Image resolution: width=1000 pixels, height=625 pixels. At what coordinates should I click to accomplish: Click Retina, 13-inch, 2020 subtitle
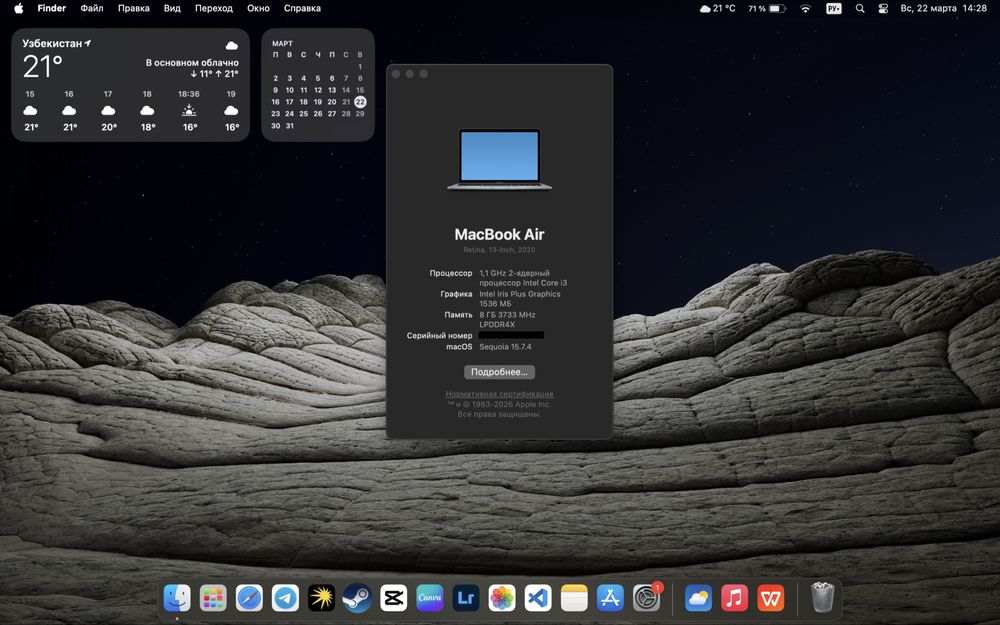[x=499, y=250]
